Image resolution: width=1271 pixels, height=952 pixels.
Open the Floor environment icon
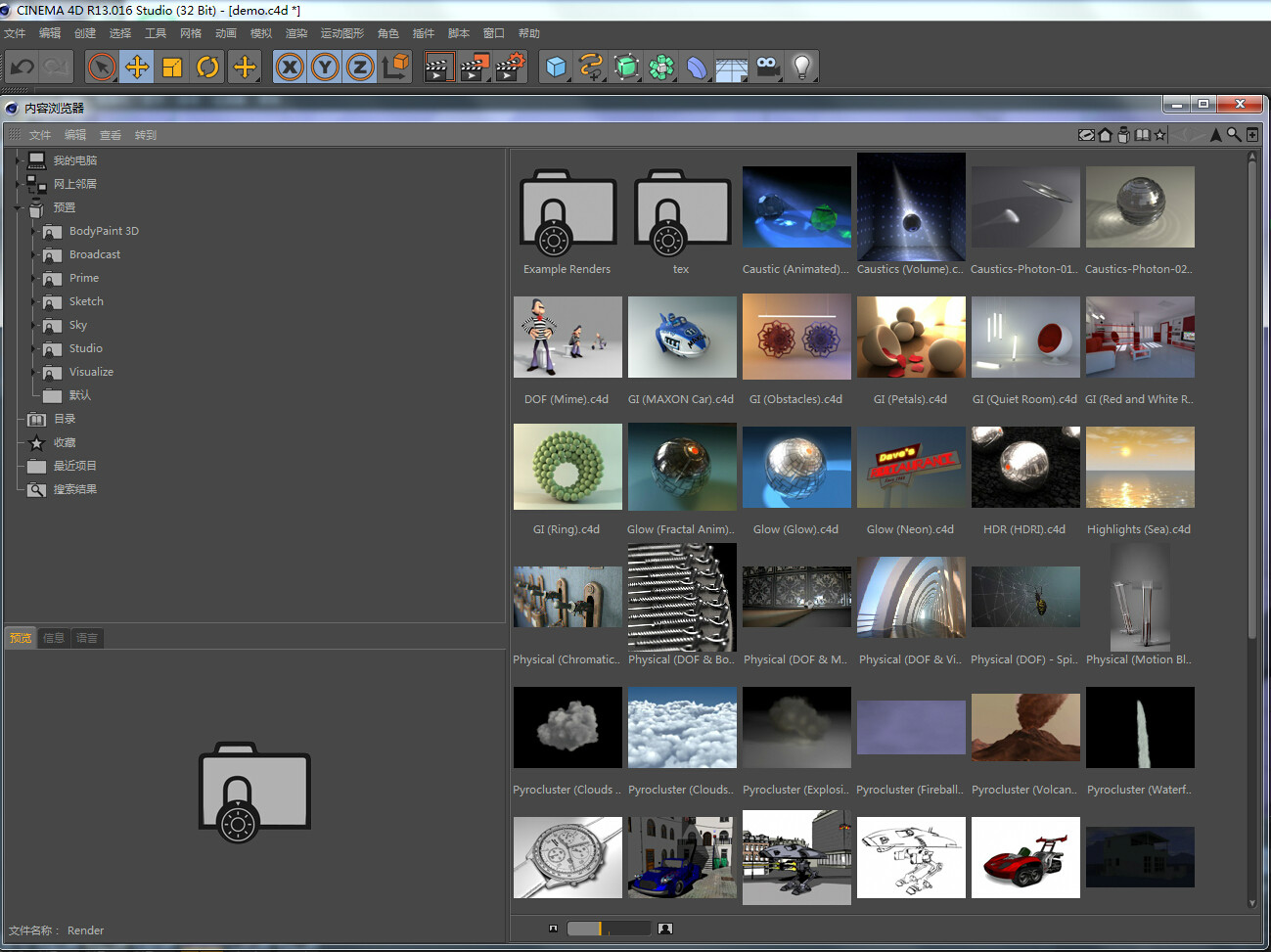[x=732, y=67]
